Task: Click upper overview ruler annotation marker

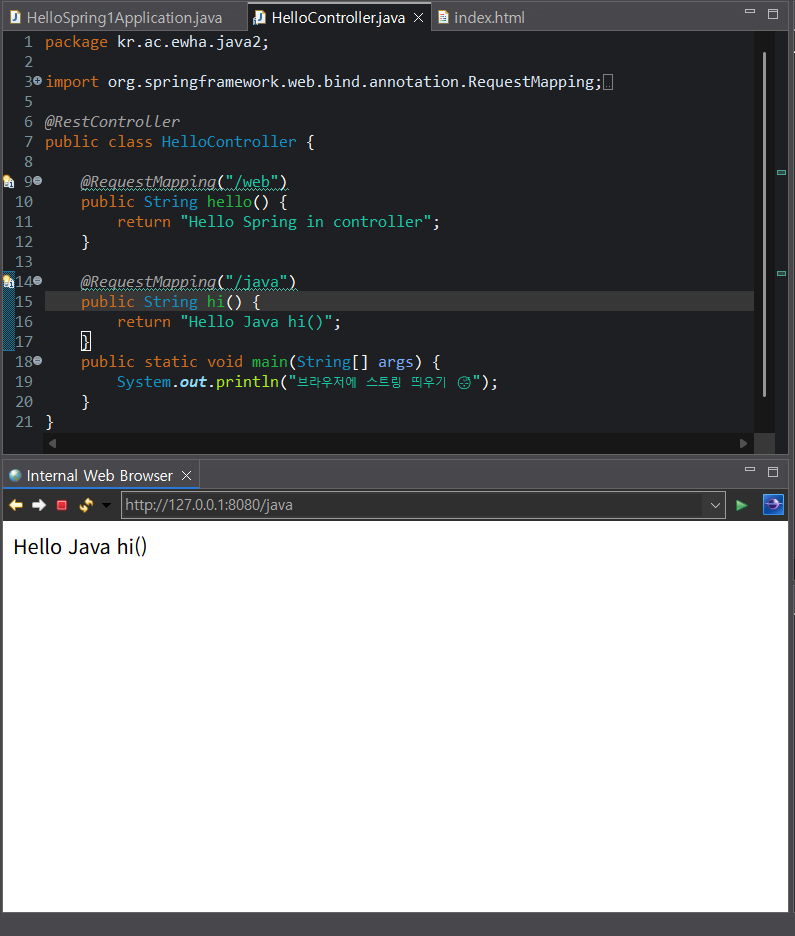Action: [x=781, y=173]
